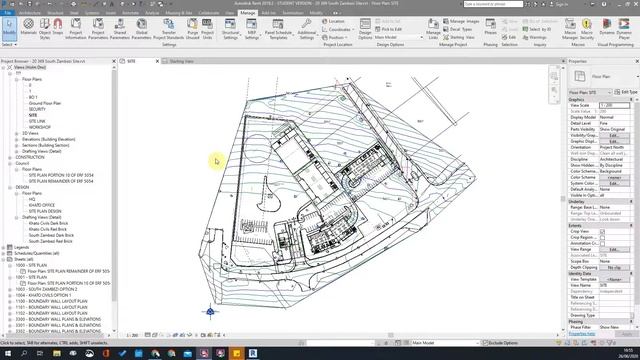Close the SITE view tab
The height and width of the screenshot is (360, 640).
point(157,61)
